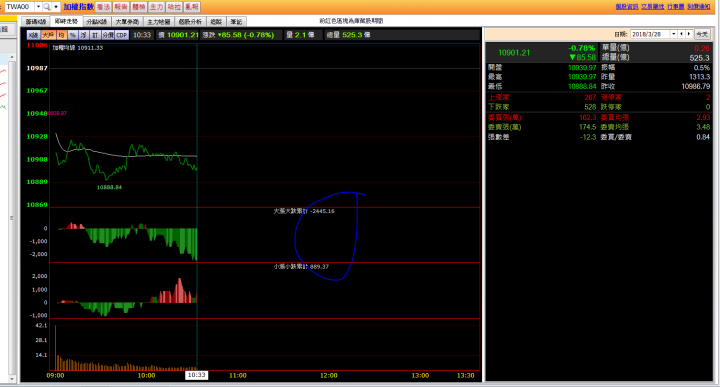Click the 委買張 value 162.3
Viewport: 720px width, 387px height.
coord(588,118)
